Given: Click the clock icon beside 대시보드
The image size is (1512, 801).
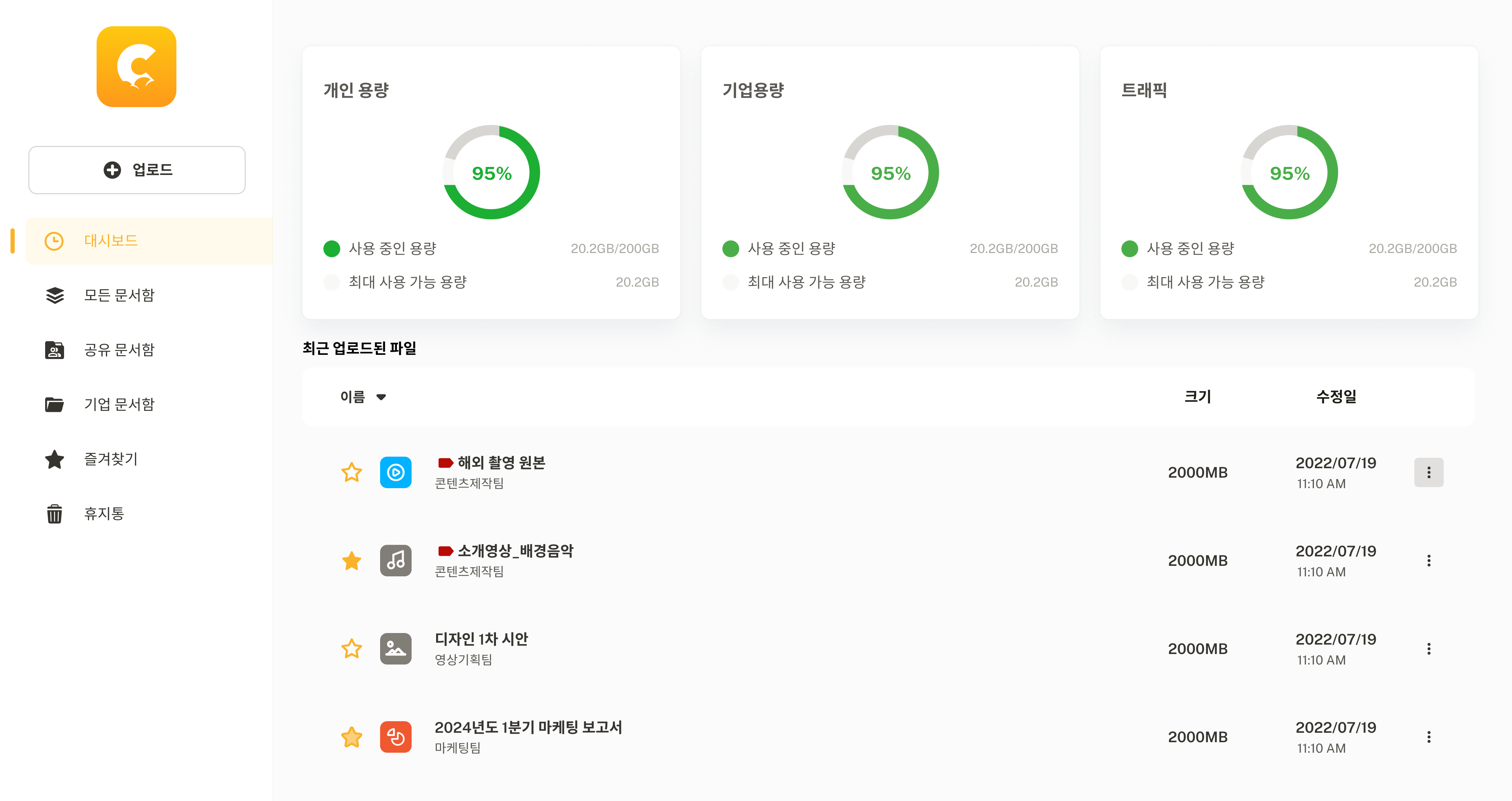Looking at the screenshot, I should point(54,241).
